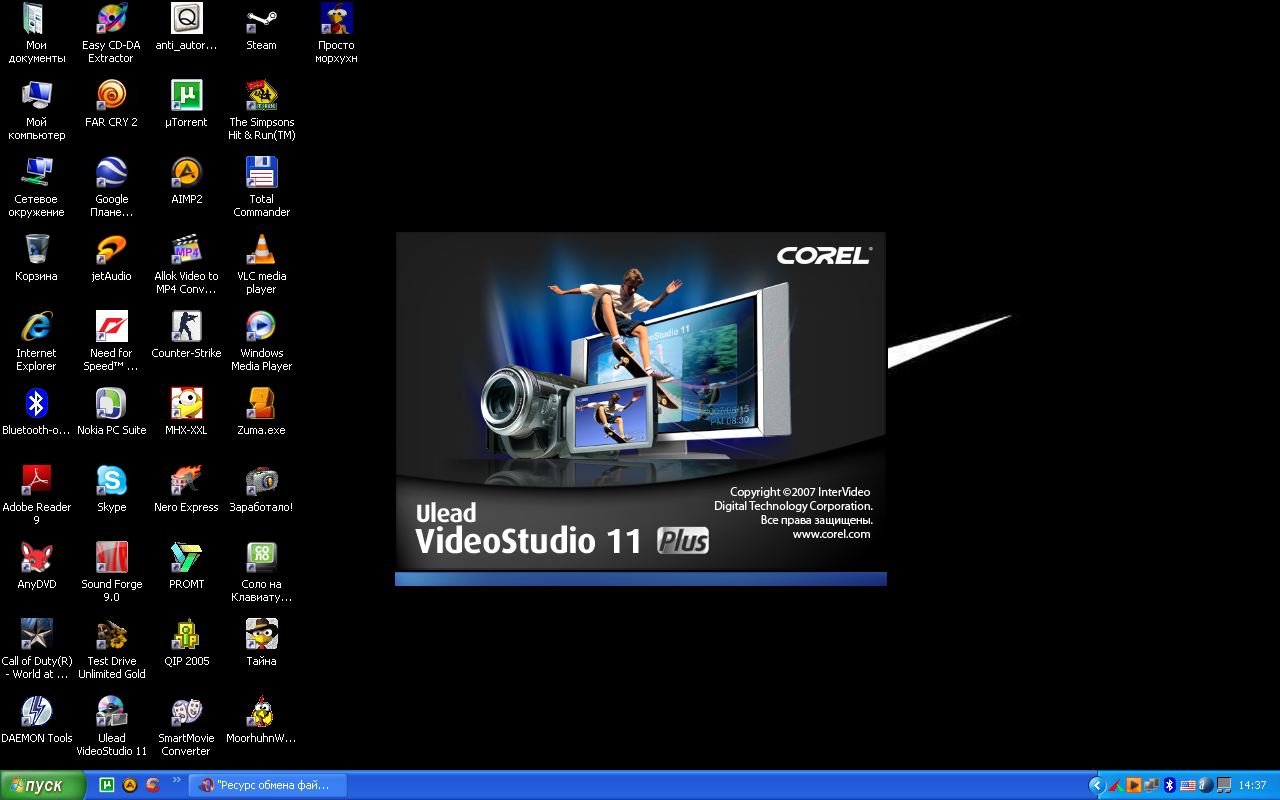Select the Skype desktop shortcut

[111, 481]
